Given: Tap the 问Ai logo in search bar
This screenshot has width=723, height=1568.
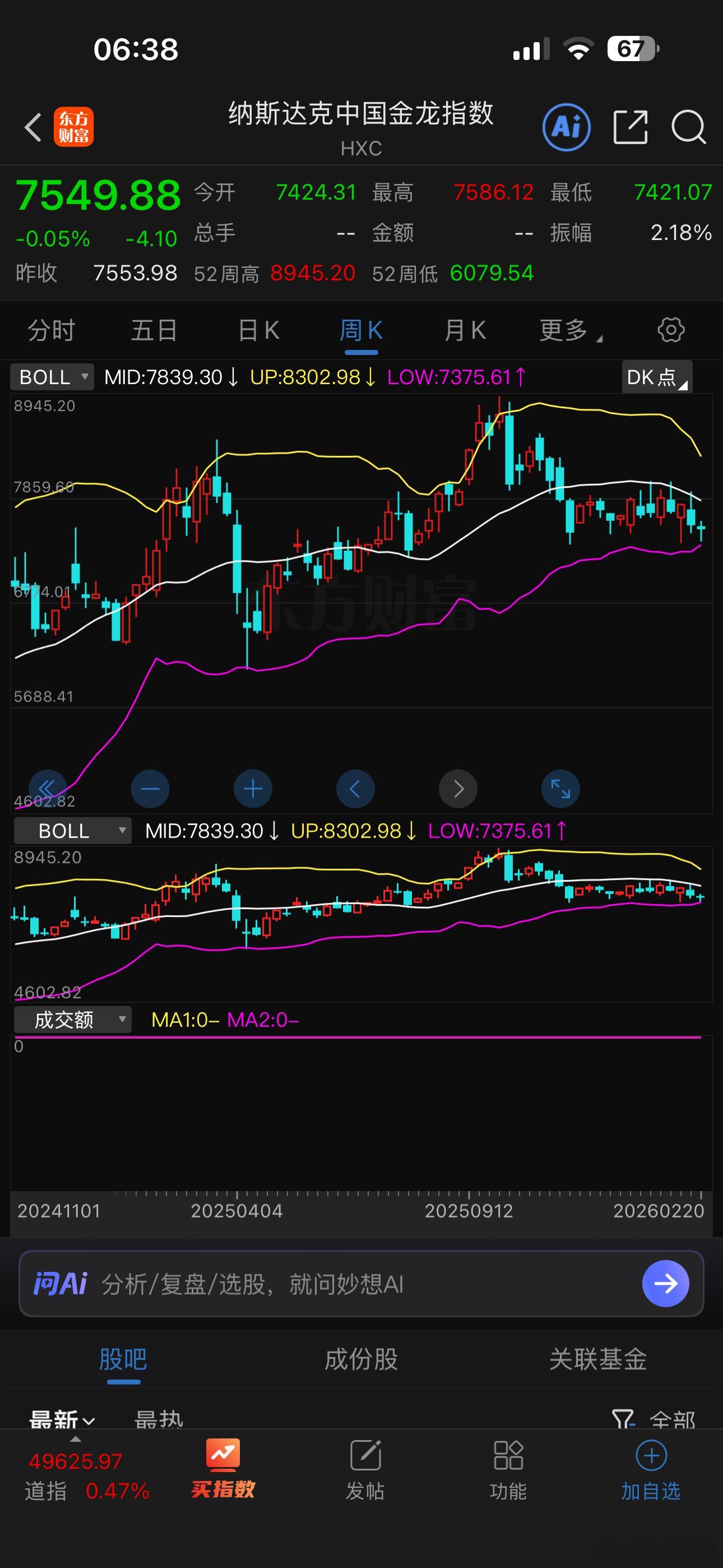Looking at the screenshot, I should pyautogui.click(x=61, y=1284).
